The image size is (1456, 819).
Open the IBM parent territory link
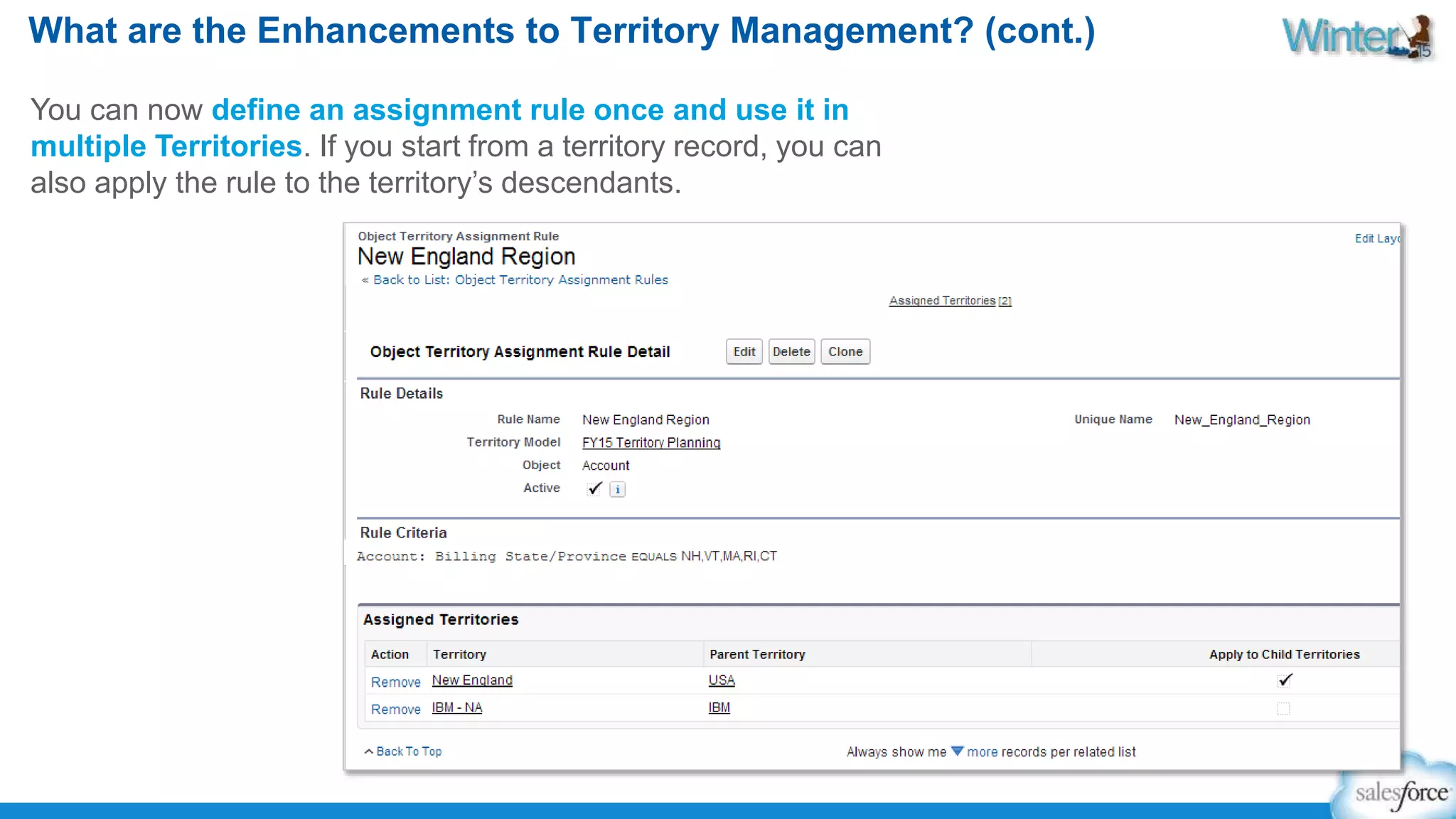click(x=719, y=707)
